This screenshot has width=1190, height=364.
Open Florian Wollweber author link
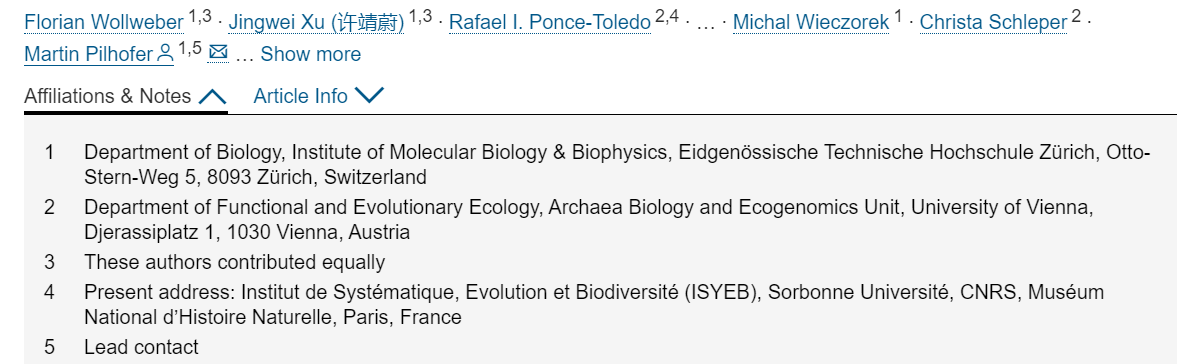pos(104,23)
